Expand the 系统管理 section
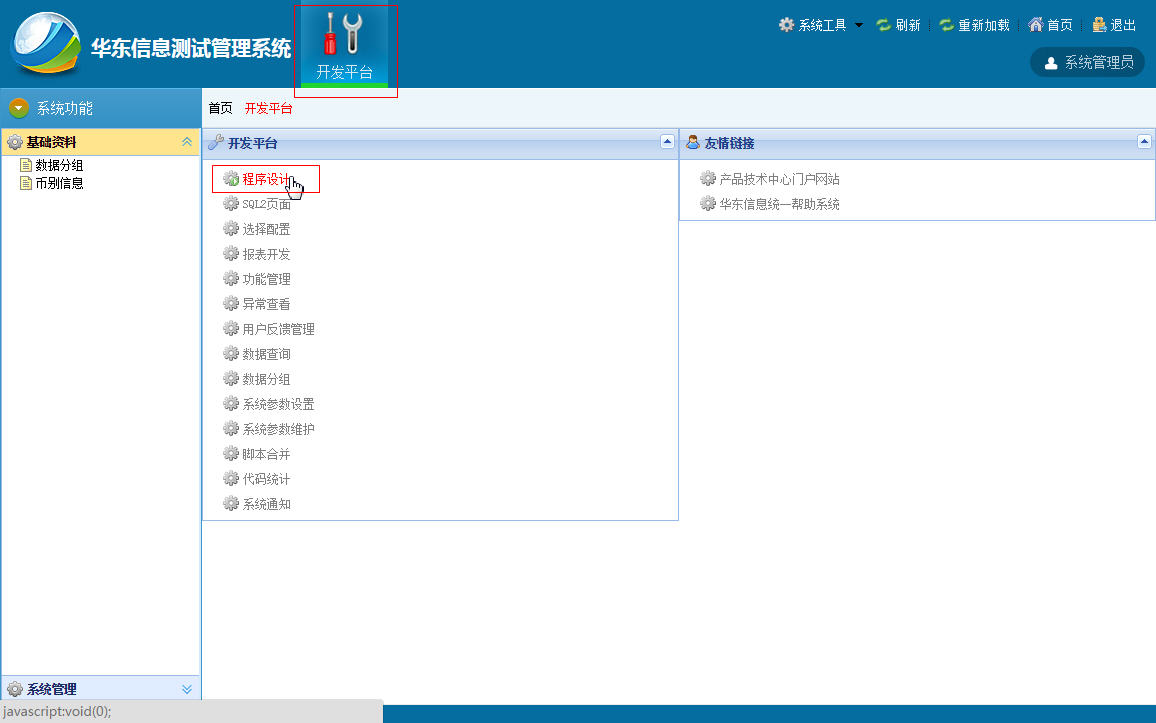 [x=187, y=689]
